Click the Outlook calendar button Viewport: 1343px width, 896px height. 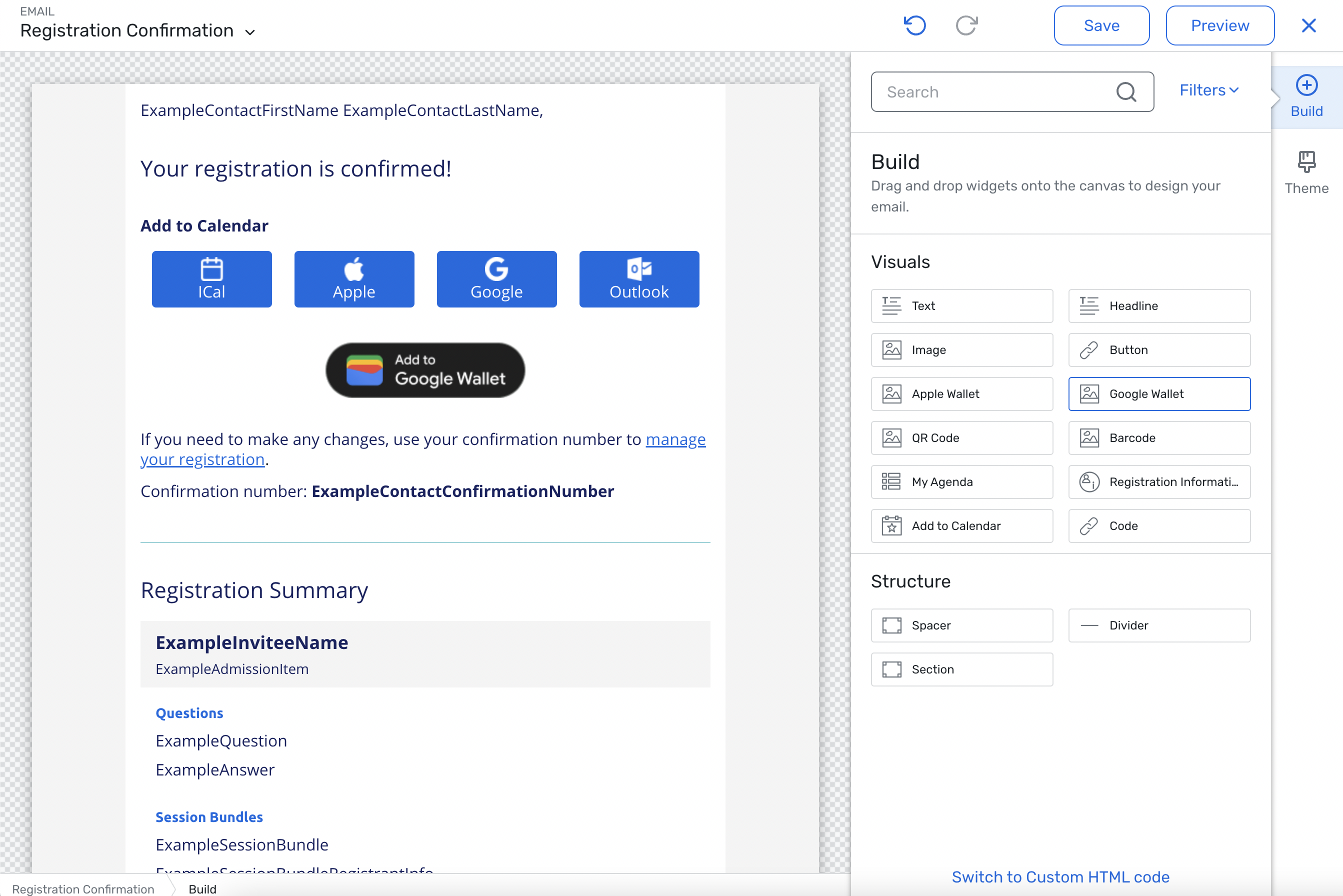[x=639, y=279]
